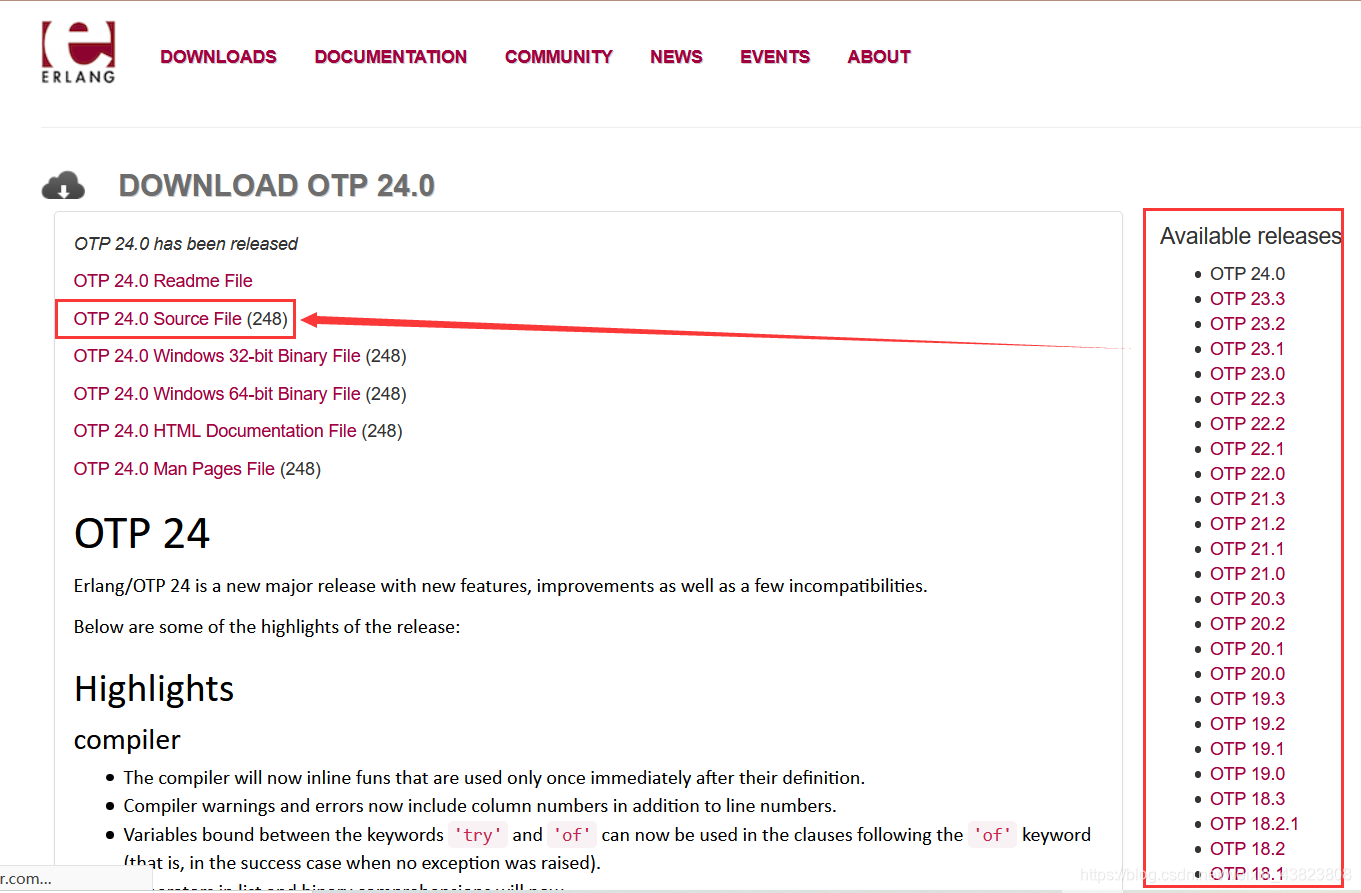1361x893 pixels.
Task: Select OTP 20.0 release
Action: [1247, 674]
